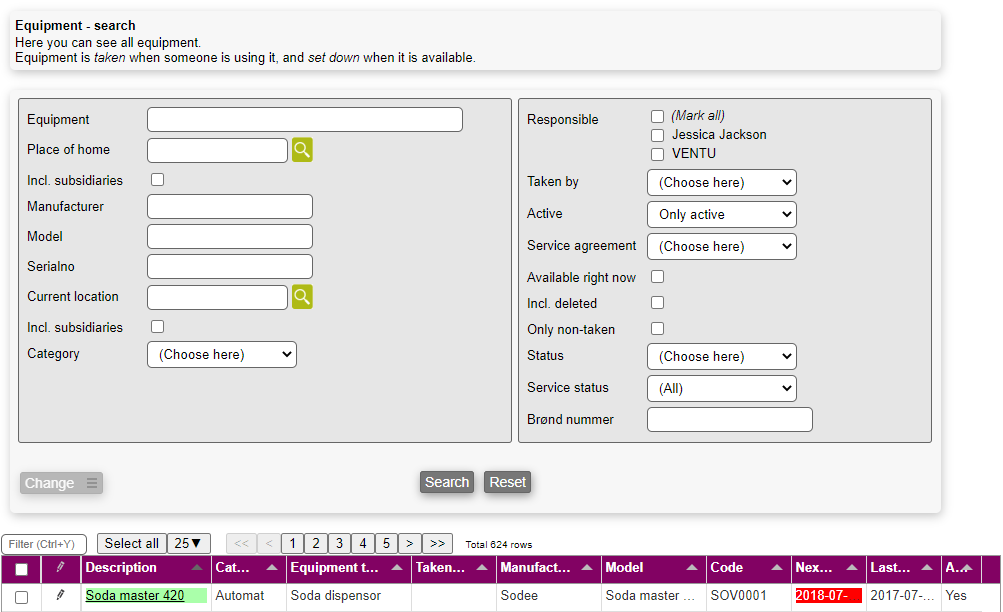Click into the Brønd nummer input field

(729, 420)
